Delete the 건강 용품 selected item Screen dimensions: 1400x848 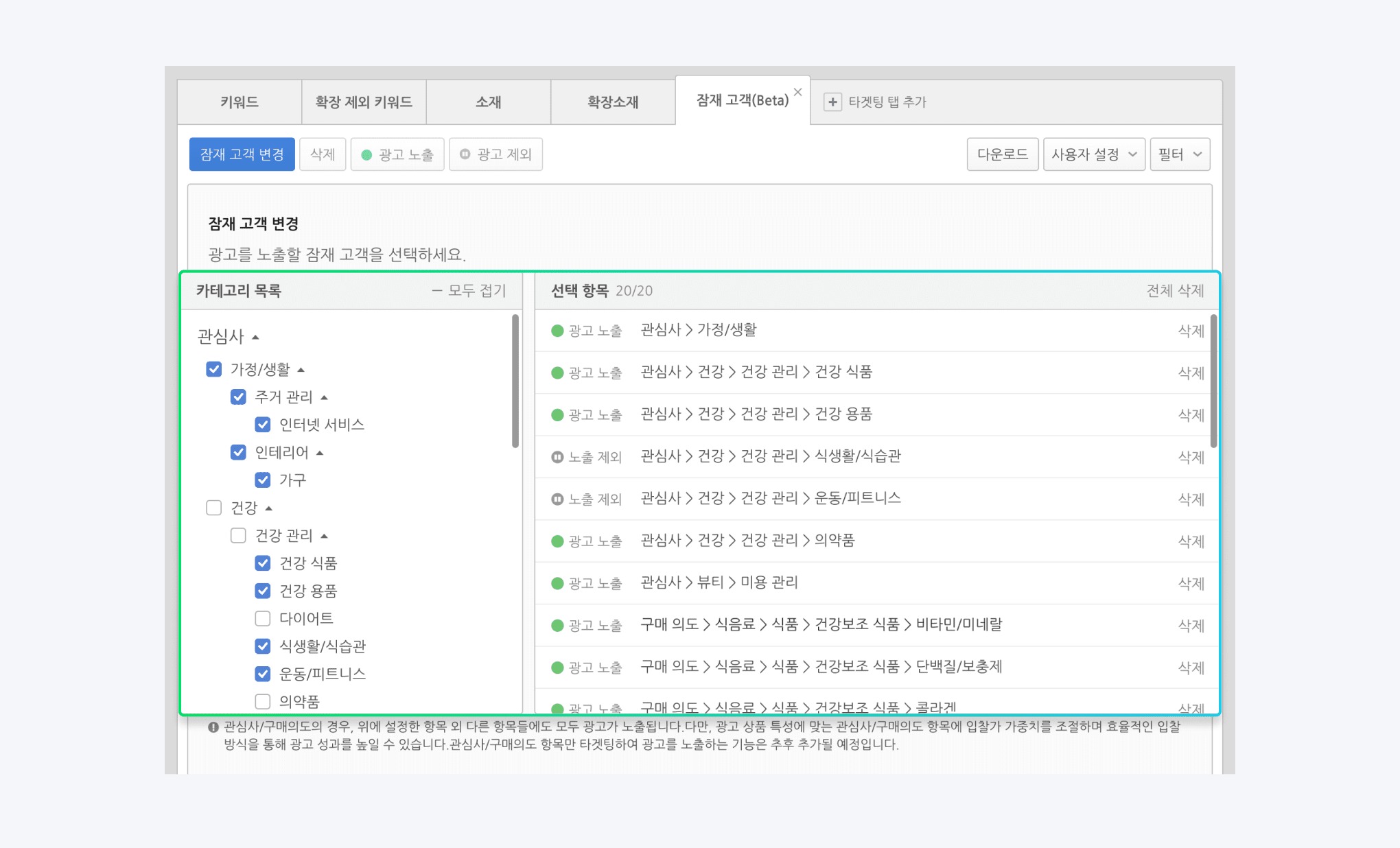tap(1191, 414)
